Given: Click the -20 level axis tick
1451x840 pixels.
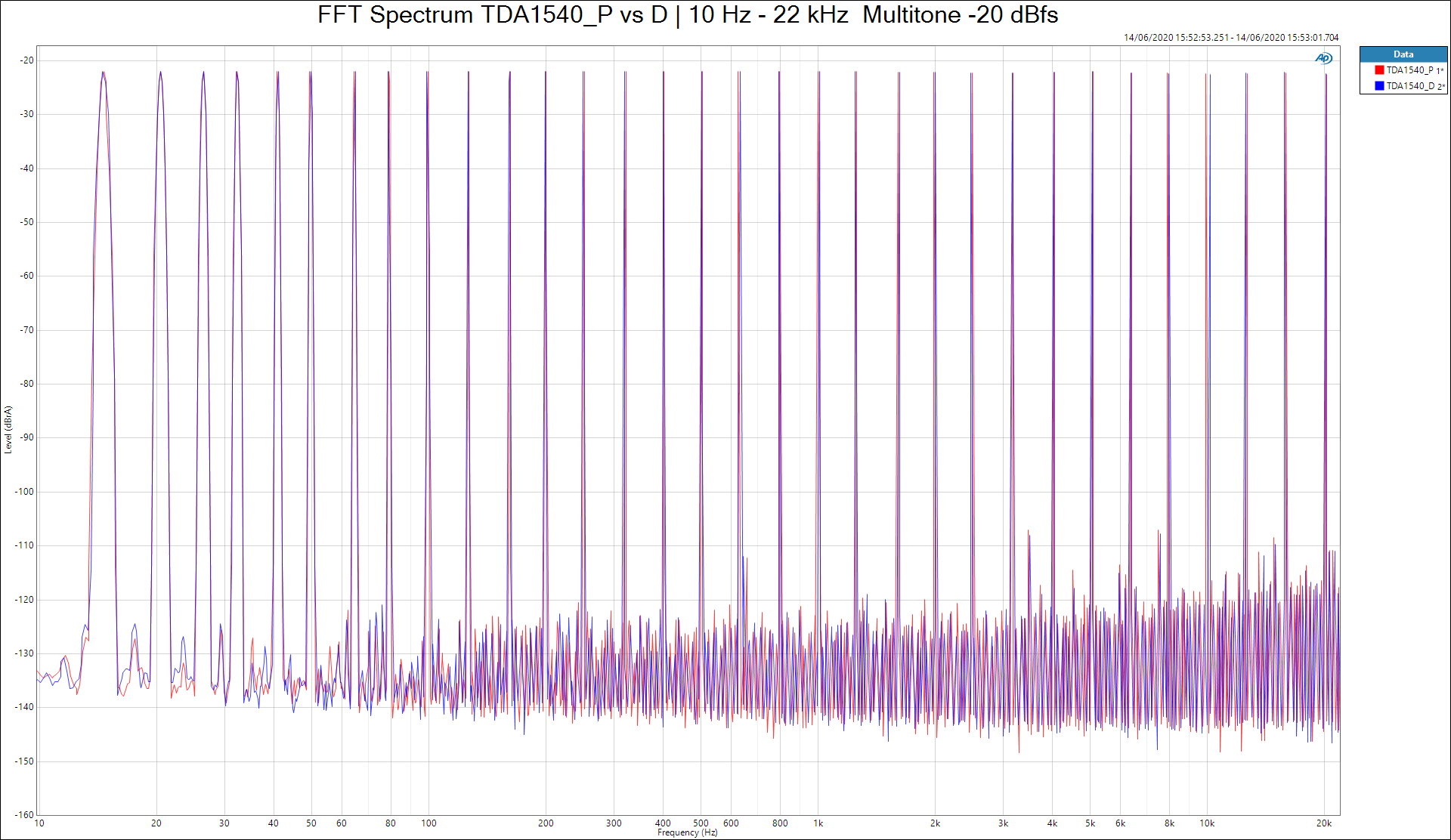Looking at the screenshot, I should [27, 60].
